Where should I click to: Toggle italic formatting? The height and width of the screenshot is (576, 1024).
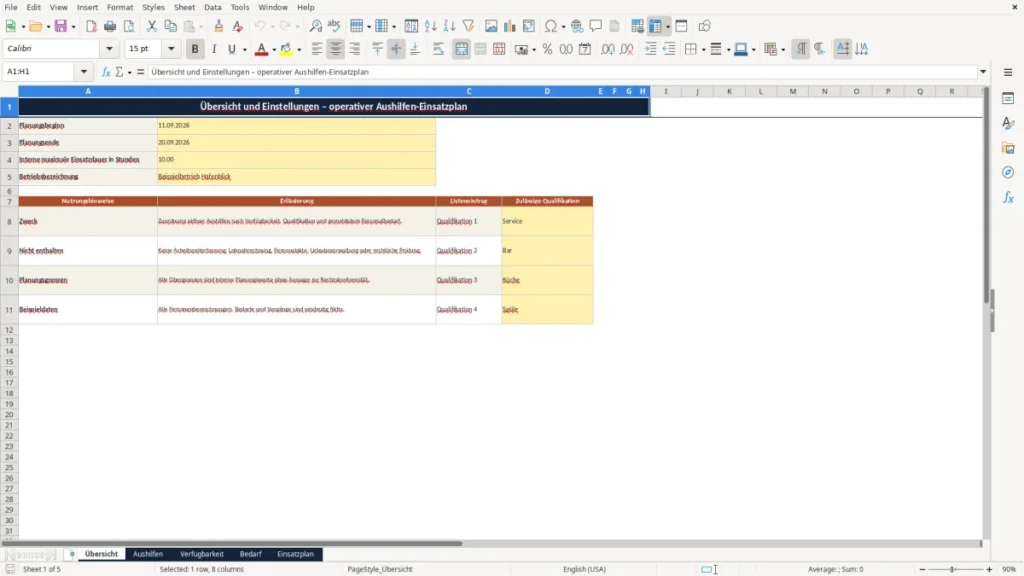214,49
